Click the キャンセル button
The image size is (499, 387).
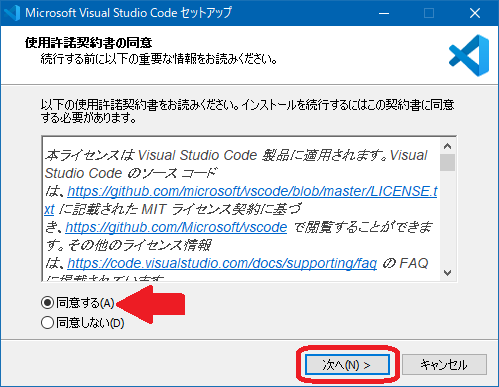pos(444,365)
